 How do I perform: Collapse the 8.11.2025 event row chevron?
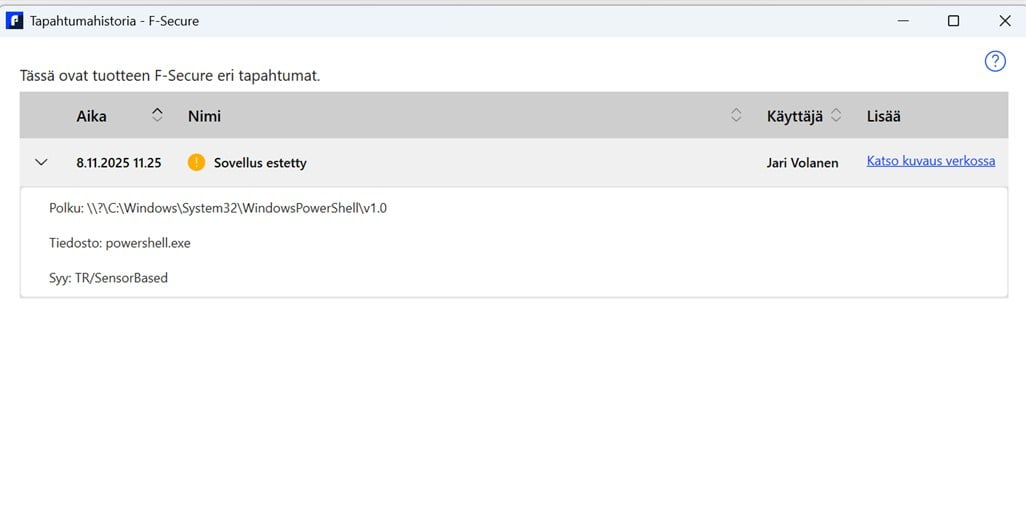pyautogui.click(x=41, y=162)
